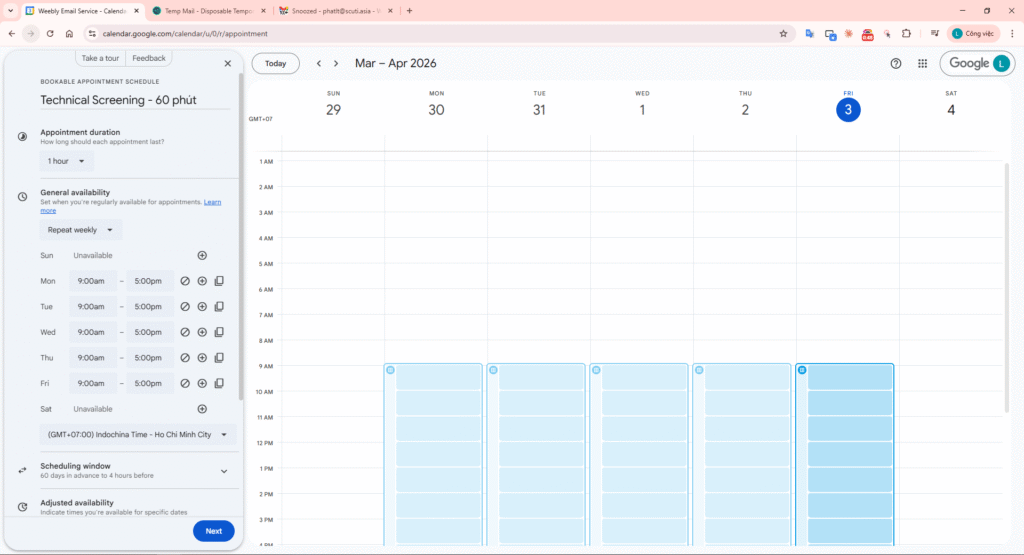
Task: Add another time period to Tuesday
Action: coord(202,307)
